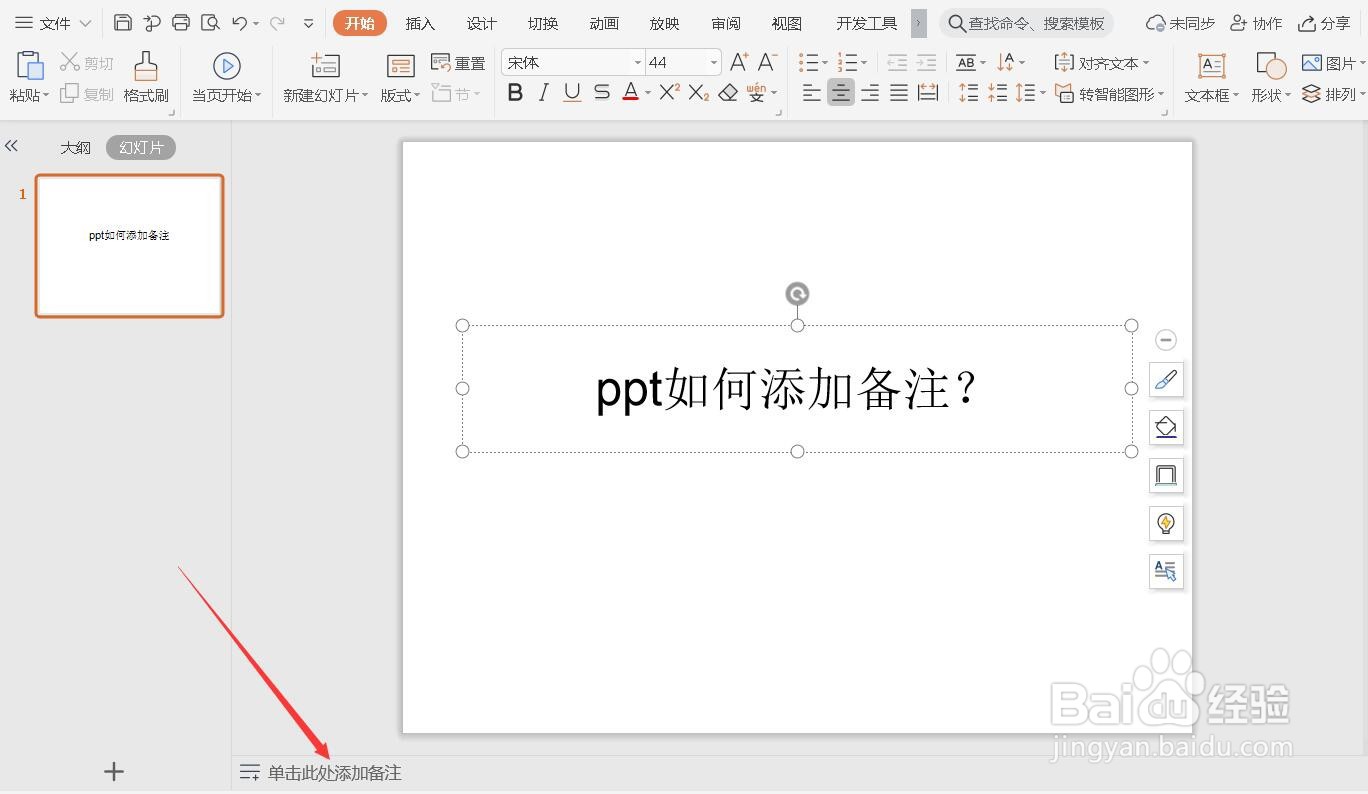Toggle bulleted list
The image size is (1368, 794).
click(x=808, y=62)
